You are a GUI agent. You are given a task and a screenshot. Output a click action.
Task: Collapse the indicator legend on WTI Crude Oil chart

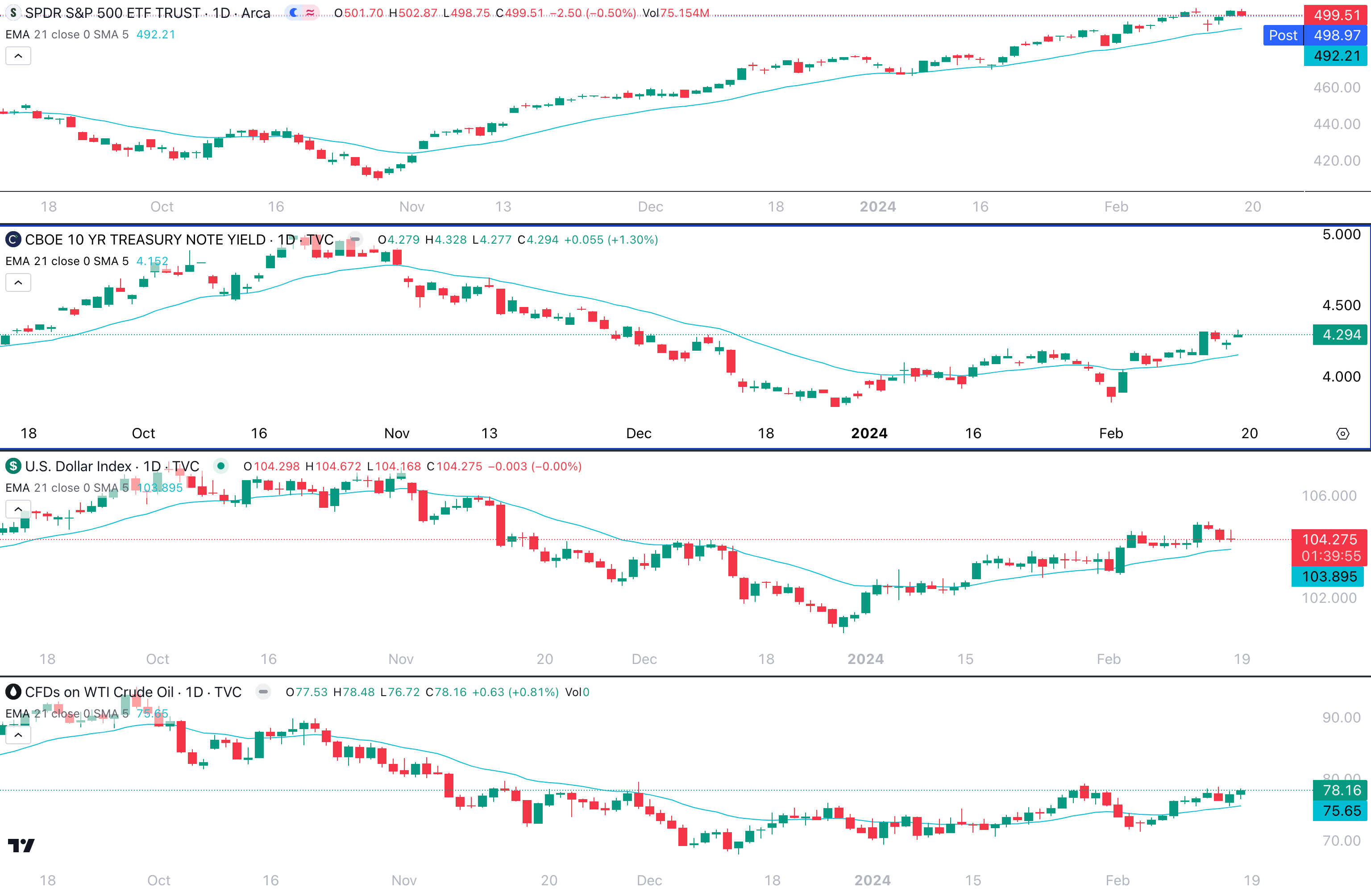(18, 735)
